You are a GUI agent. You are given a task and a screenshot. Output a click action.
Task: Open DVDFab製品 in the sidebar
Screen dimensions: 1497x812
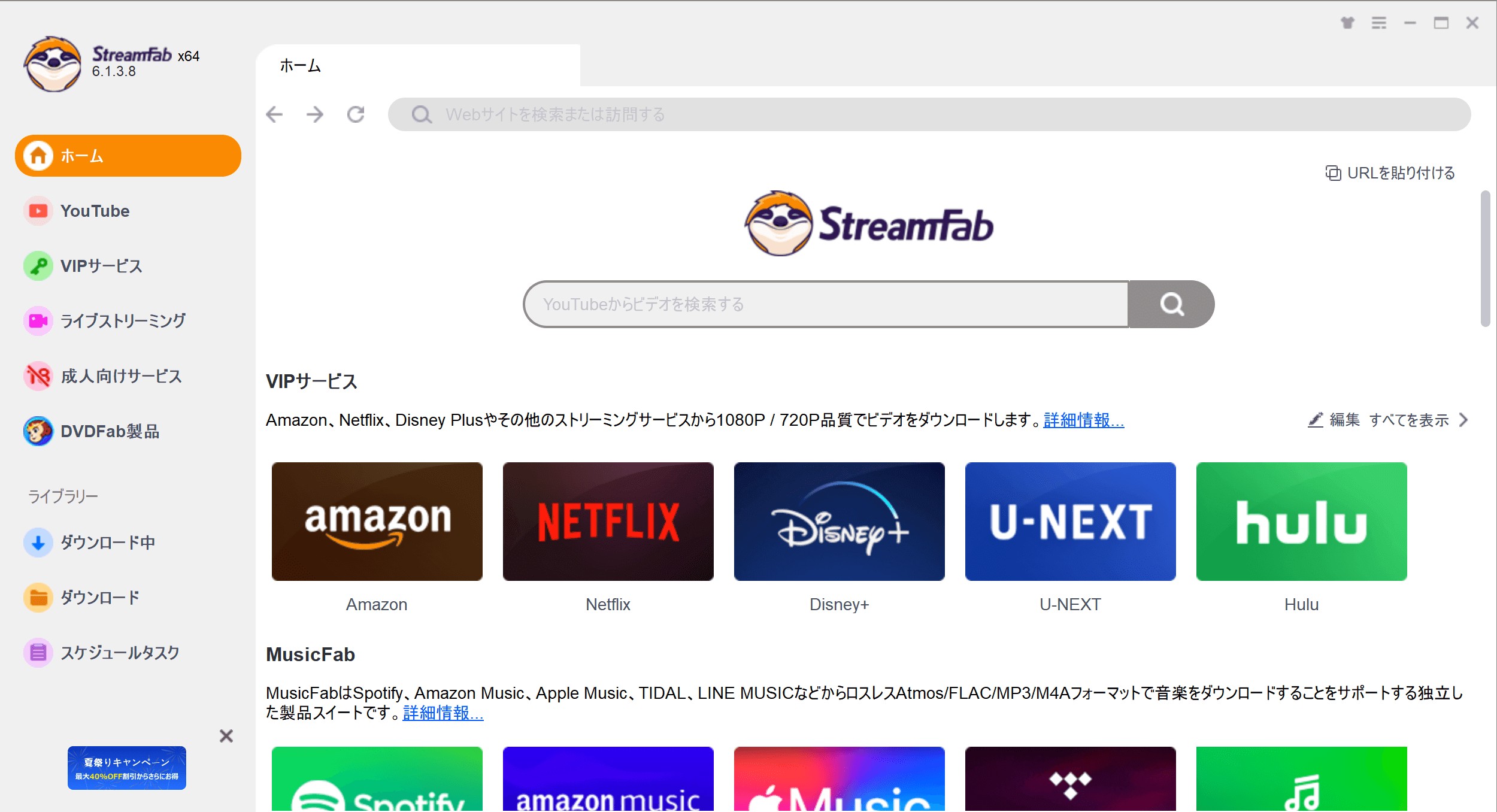[128, 431]
